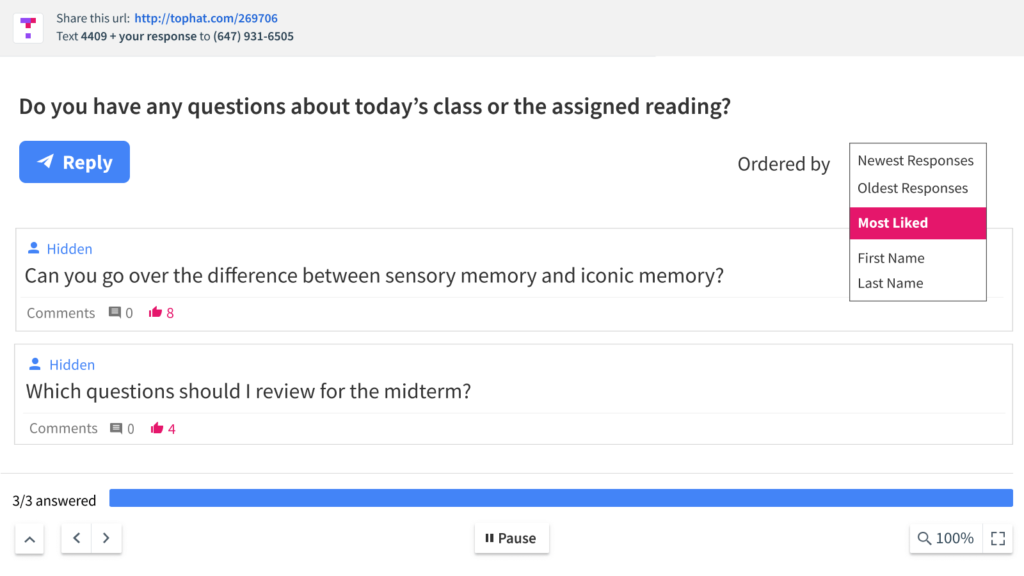Click the answered progress bar
Viewport: 1024px width, 576px height.
pos(560,498)
